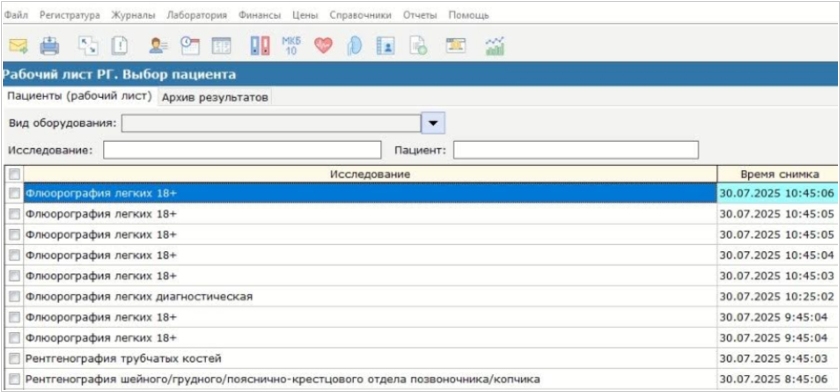840x392 pixels.
Task: Check the box for row timed 10:45:04
Action: [x=14, y=255]
